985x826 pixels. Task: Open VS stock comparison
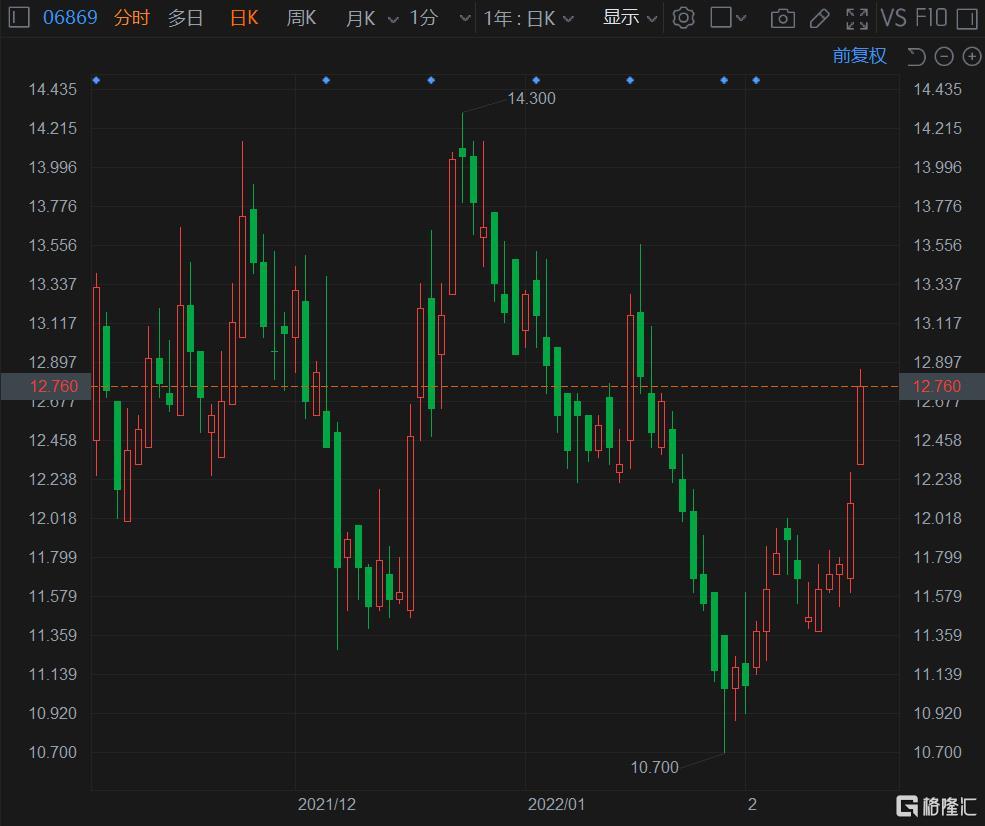[893, 18]
